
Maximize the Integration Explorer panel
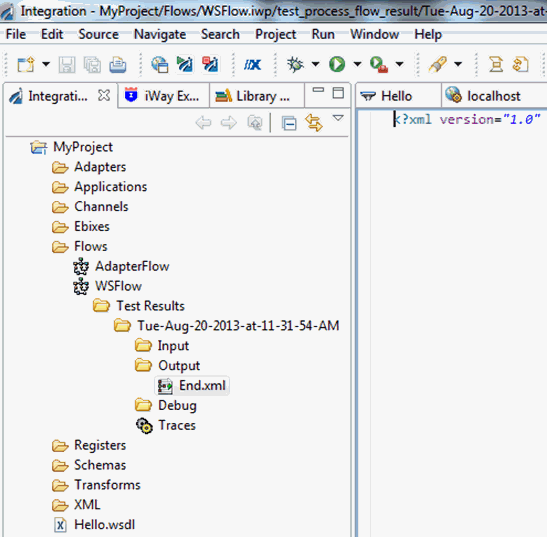point(338,93)
